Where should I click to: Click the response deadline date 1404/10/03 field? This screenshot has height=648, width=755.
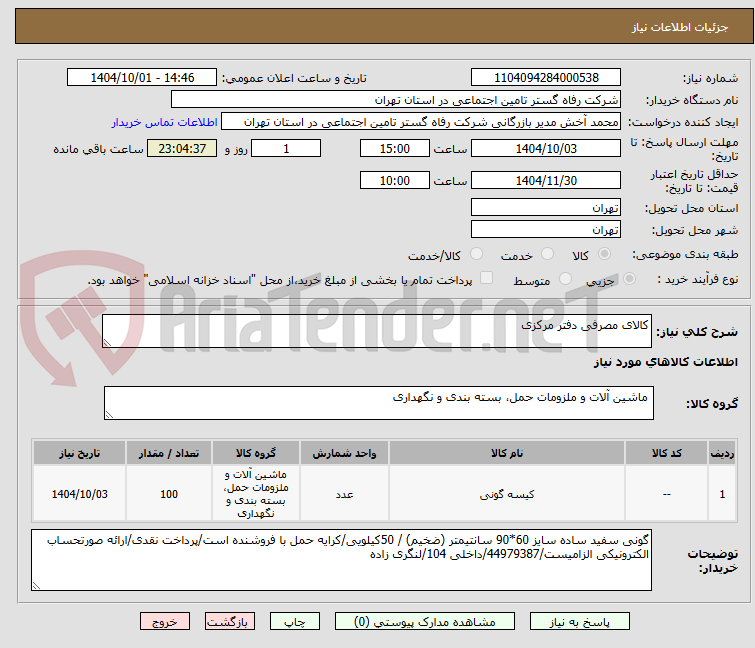point(546,148)
